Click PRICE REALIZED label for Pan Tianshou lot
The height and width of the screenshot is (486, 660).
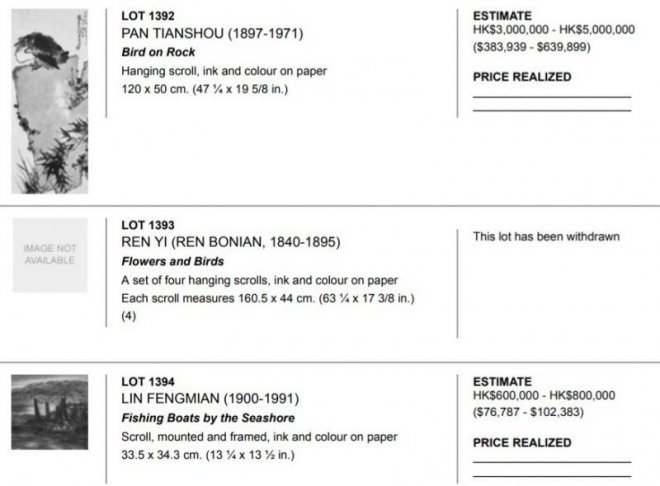click(x=522, y=76)
